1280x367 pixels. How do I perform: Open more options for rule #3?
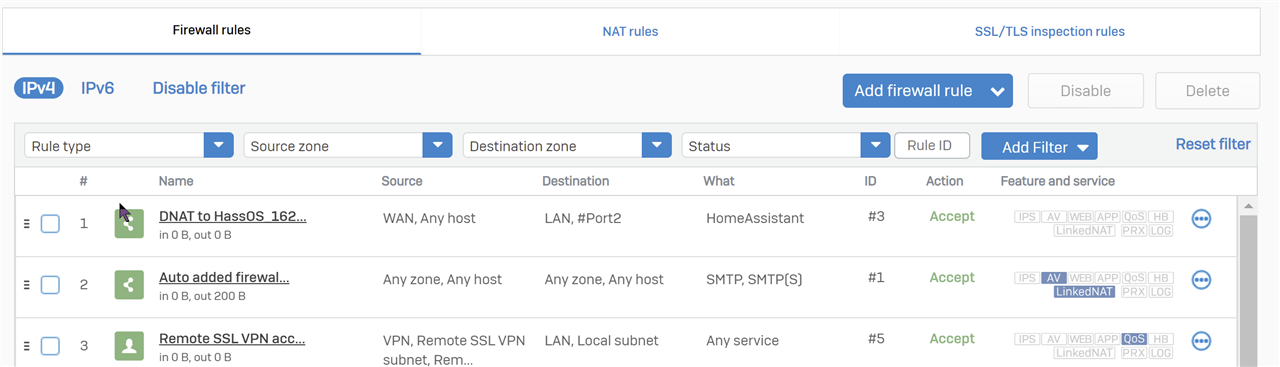(1201, 219)
